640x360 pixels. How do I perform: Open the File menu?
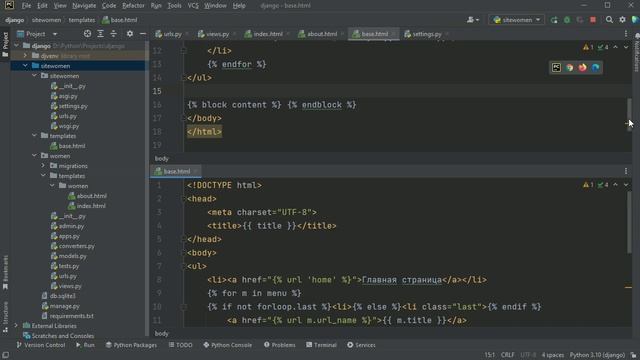(26, 6)
